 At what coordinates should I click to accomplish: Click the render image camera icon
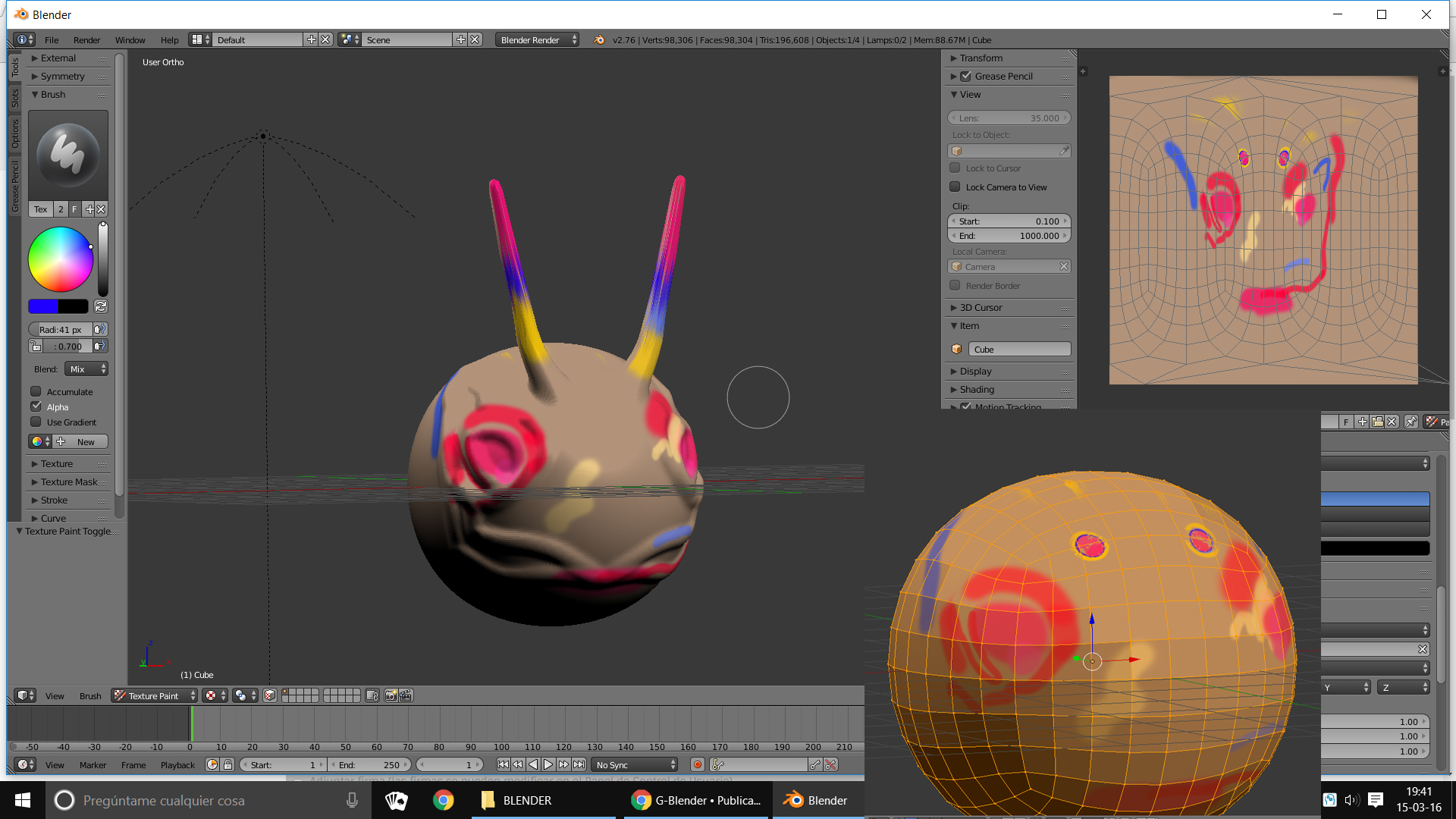(391, 695)
